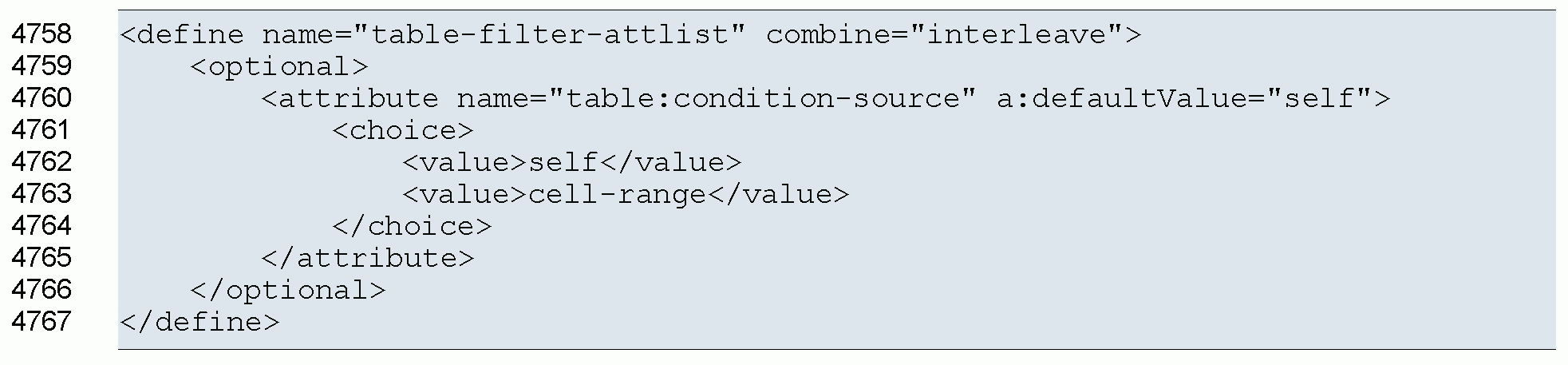Click the cell-range value text
1568x365 pixels.
617,195
